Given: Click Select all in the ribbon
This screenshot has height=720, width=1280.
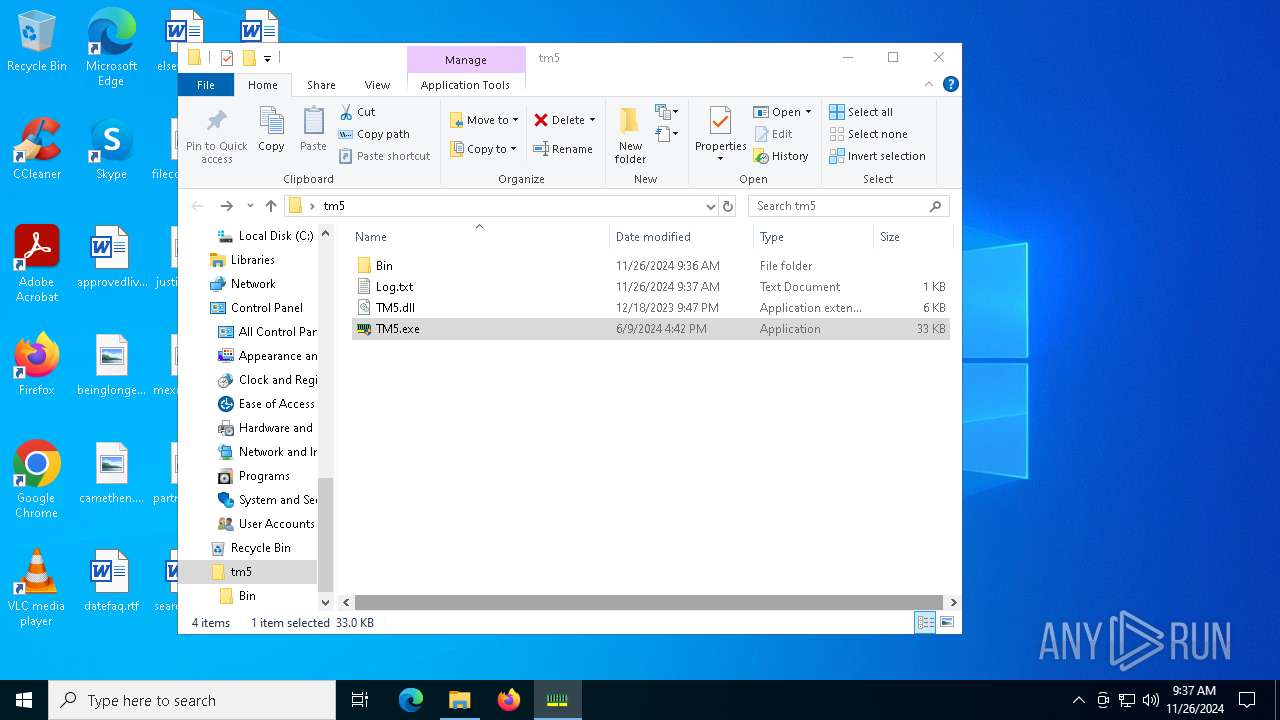Looking at the screenshot, I should (861, 112).
